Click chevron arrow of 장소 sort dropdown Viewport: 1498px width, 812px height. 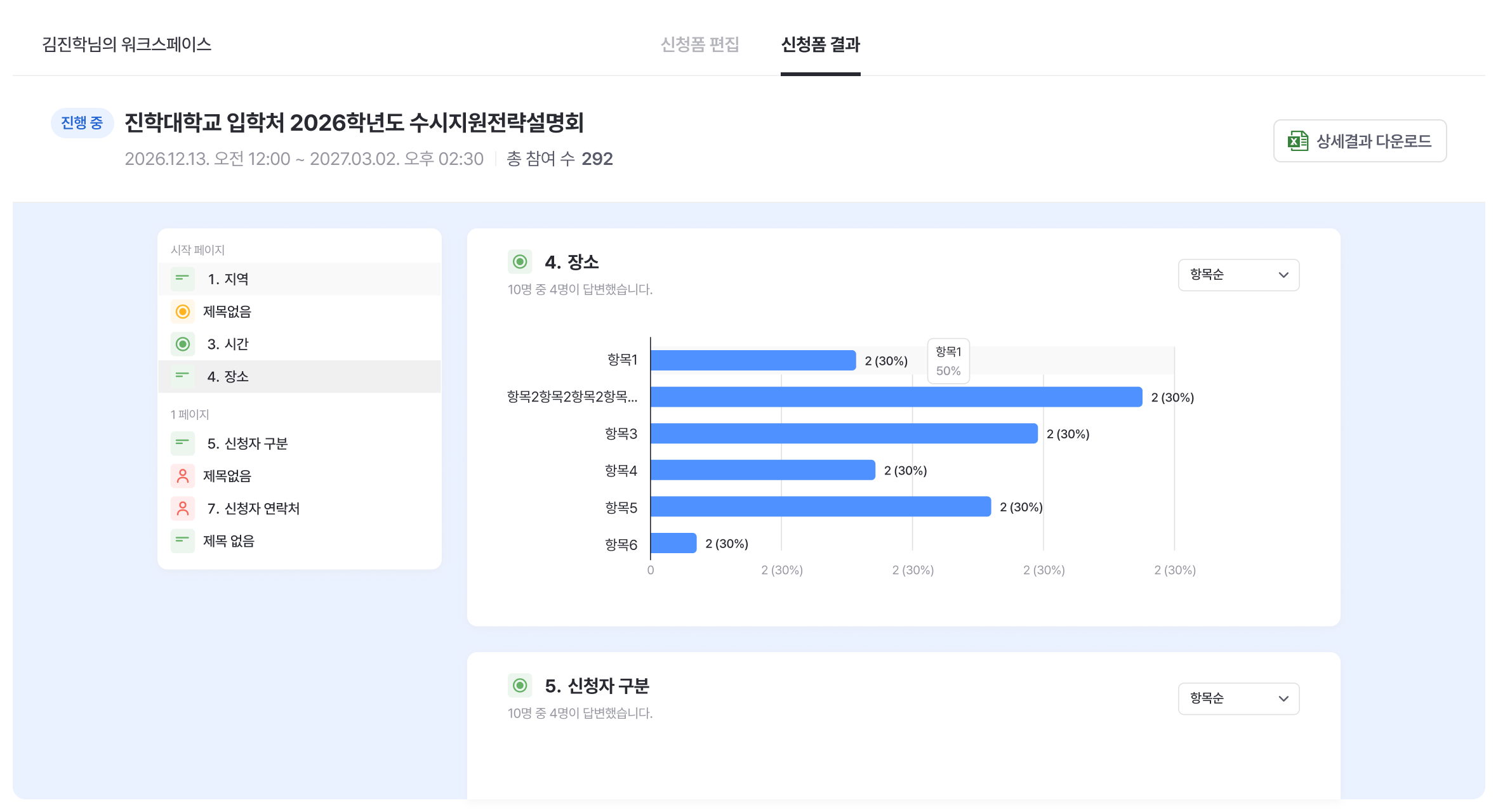(x=1283, y=275)
